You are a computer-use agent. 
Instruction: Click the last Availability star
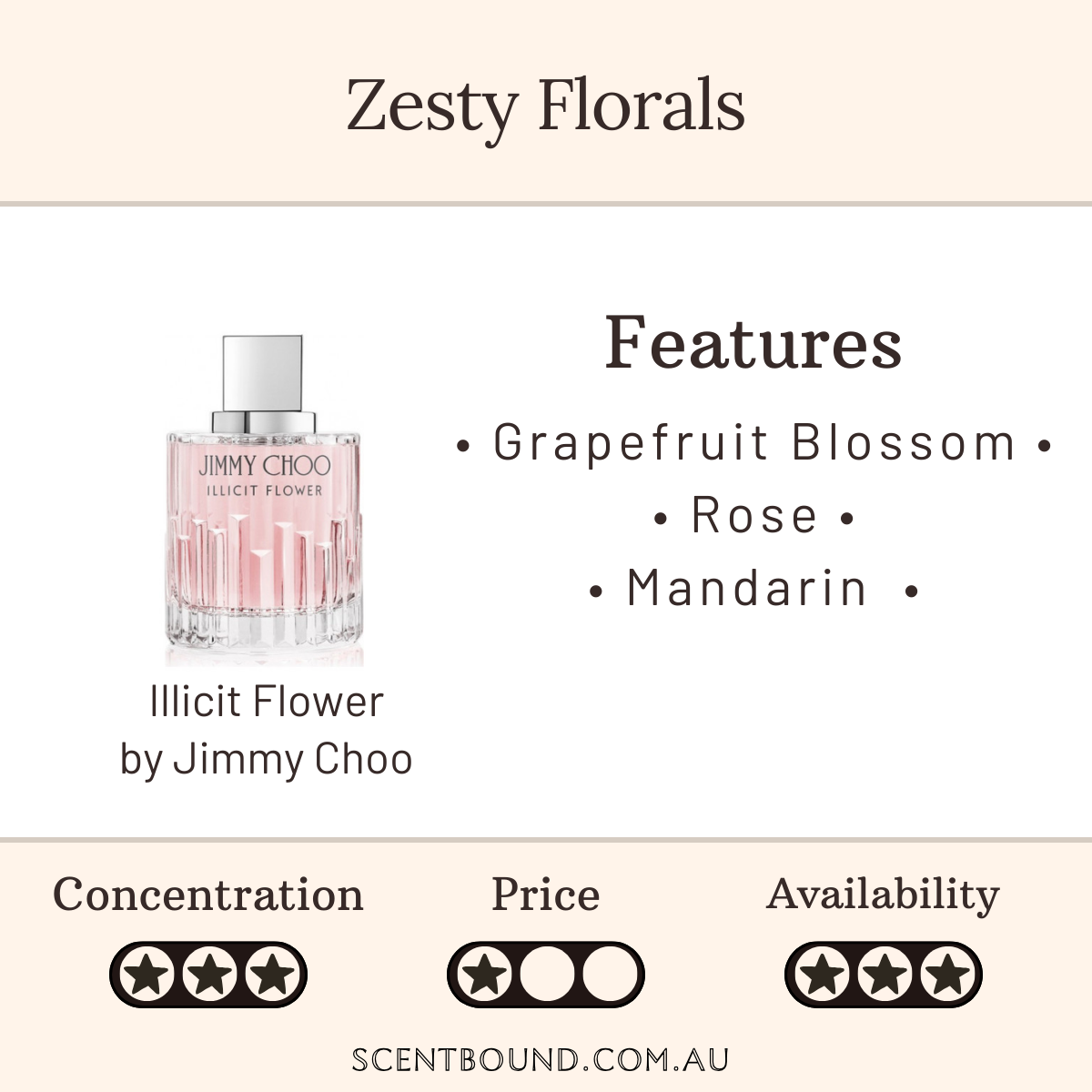tap(944, 976)
